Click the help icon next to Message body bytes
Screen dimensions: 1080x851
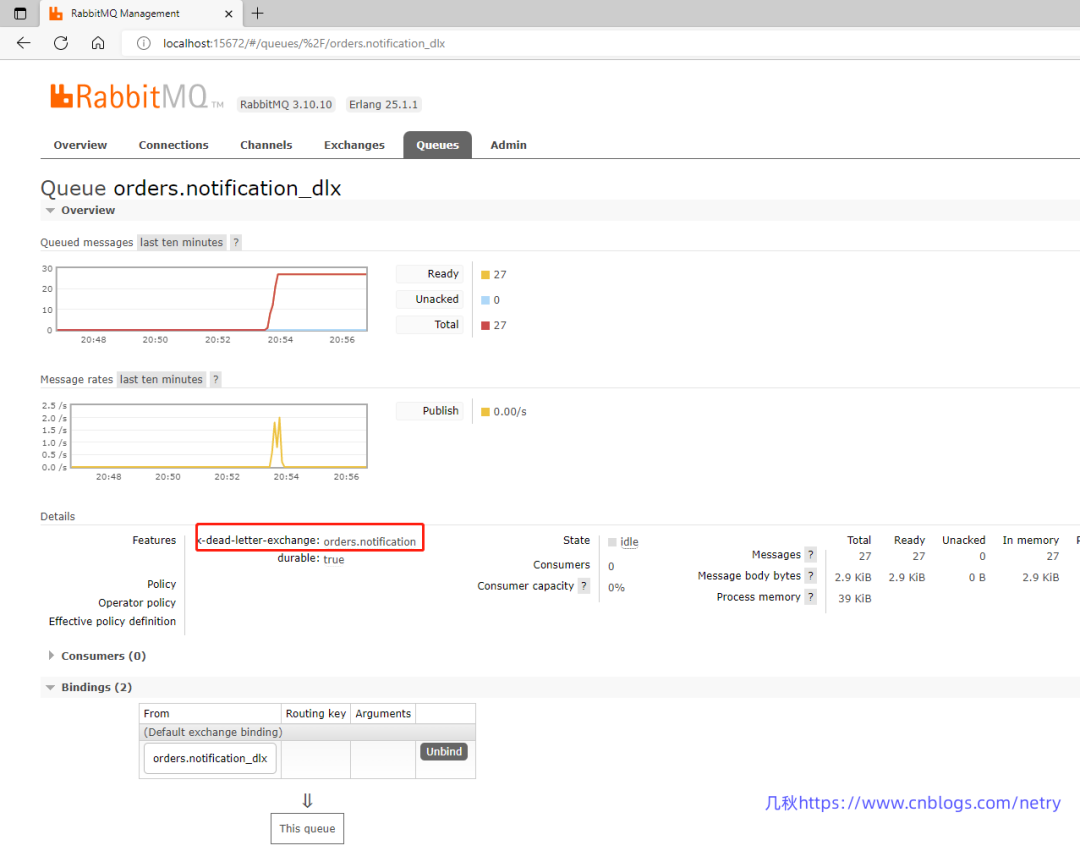click(811, 576)
